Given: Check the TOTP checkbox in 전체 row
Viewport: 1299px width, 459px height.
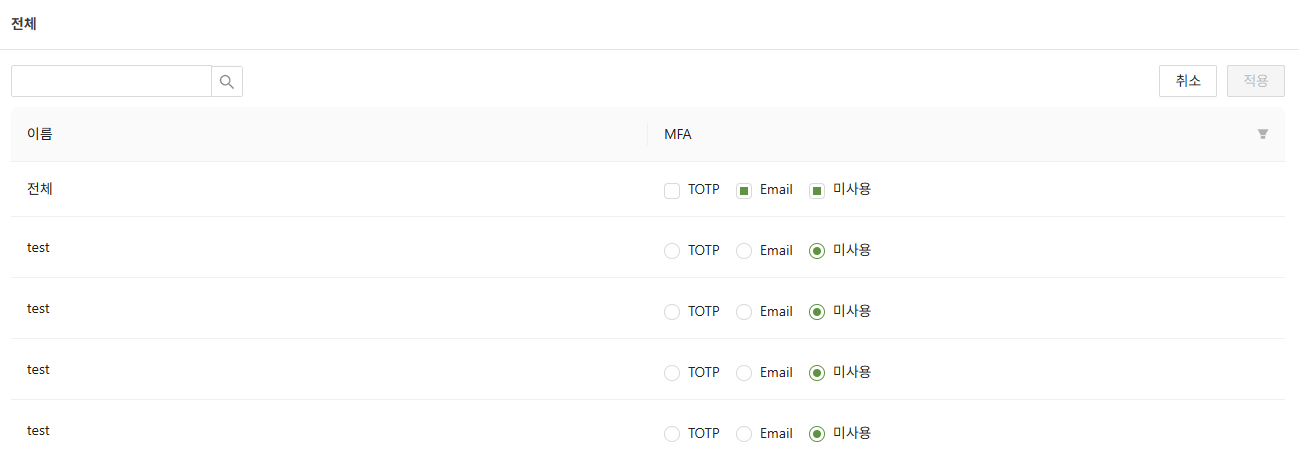Looking at the screenshot, I should tap(672, 190).
